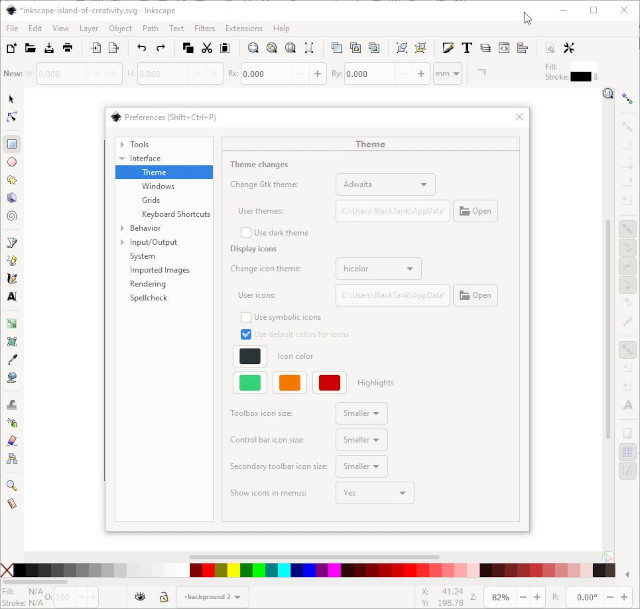The height and width of the screenshot is (609, 640).
Task: Click Open button beside User themes
Action: point(475,211)
